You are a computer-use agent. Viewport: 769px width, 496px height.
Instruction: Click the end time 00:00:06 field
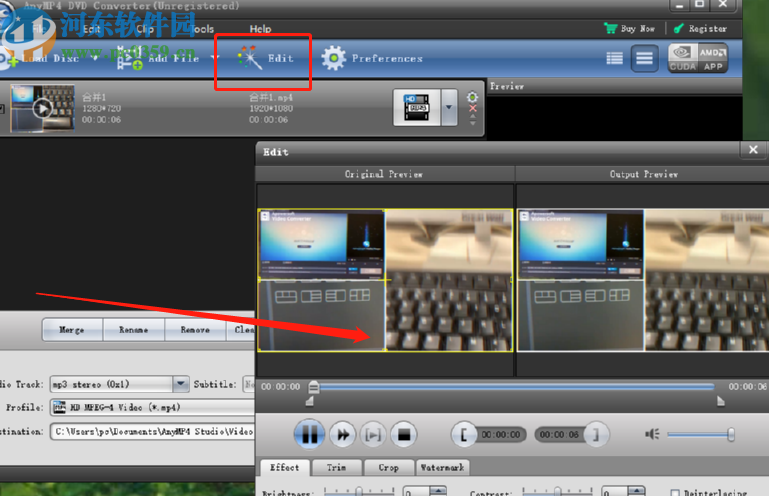pyautogui.click(x=559, y=435)
